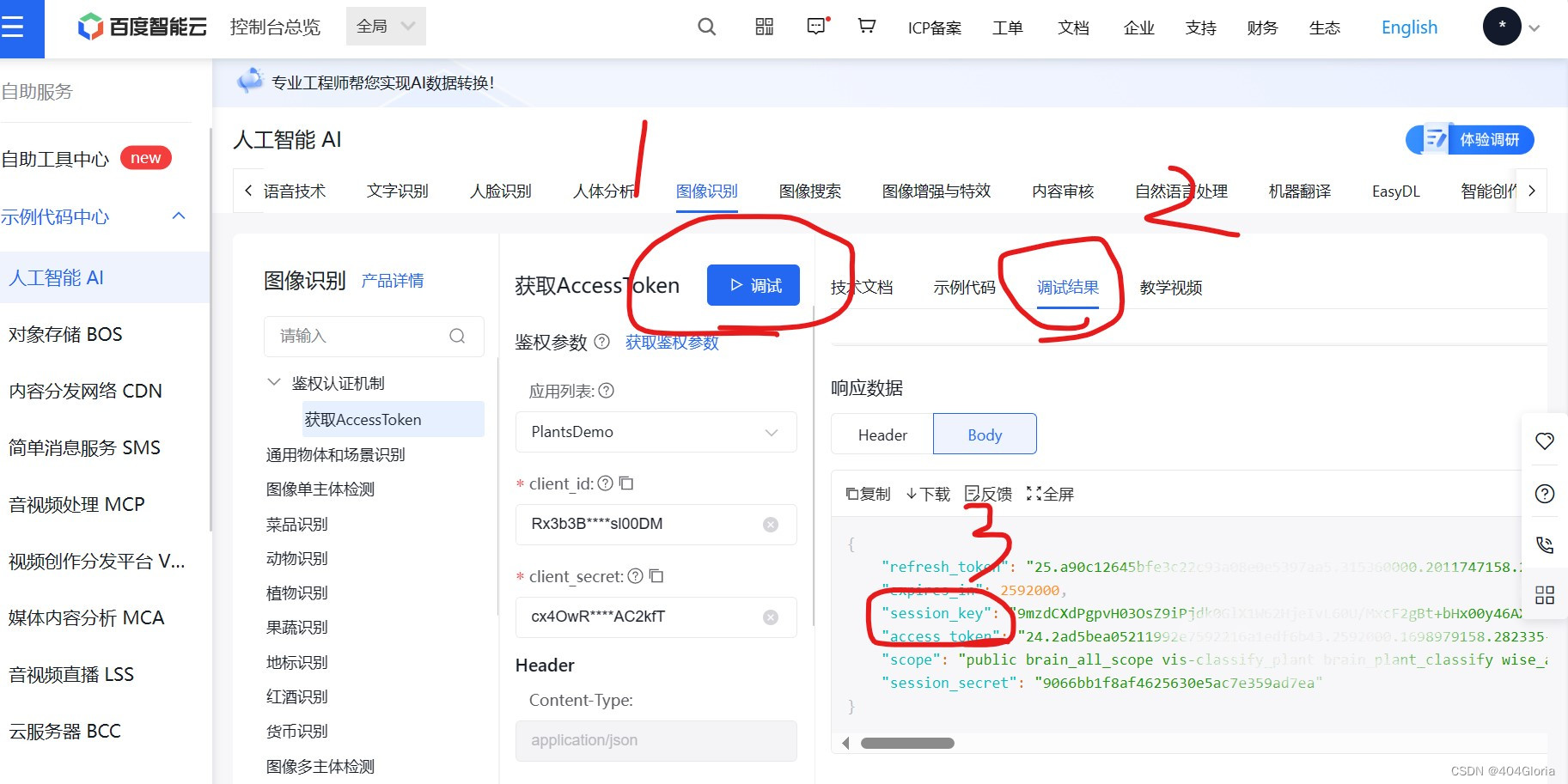Click the 请输入 search field

374,336
